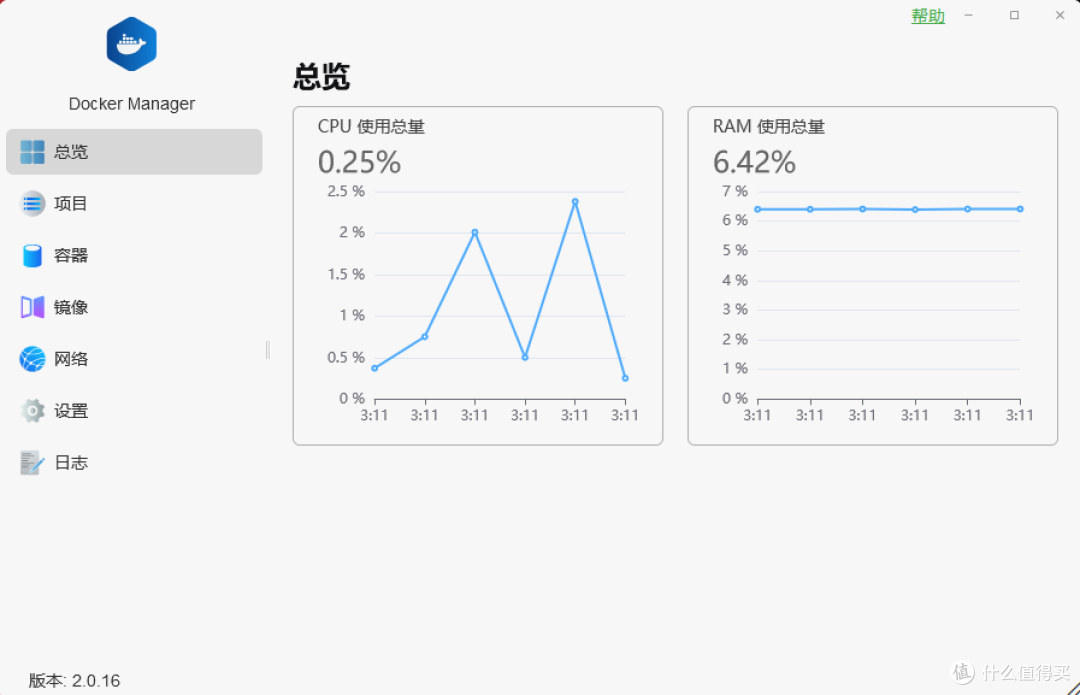Click the Docker Manager whale logo

click(132, 44)
